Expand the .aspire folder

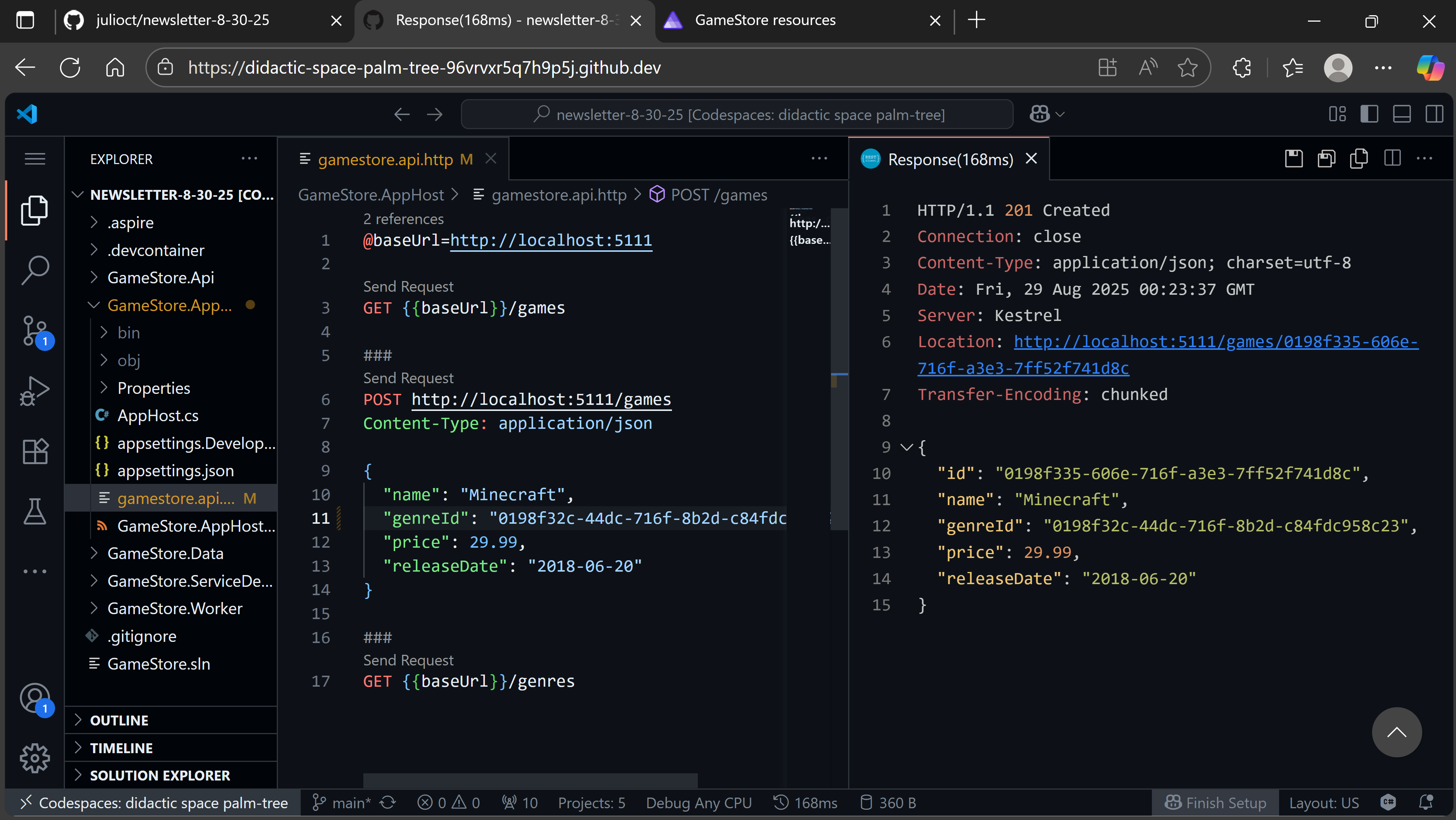171,222
